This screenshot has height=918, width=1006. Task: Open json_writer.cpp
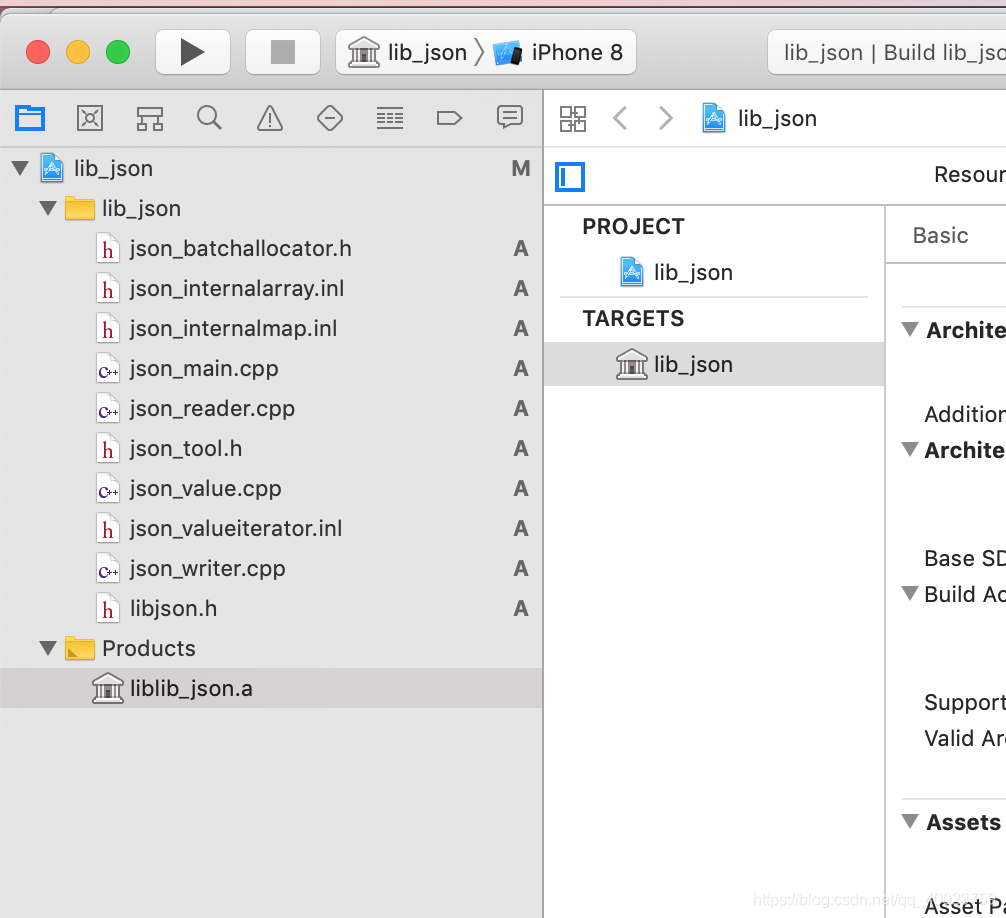point(271,568)
